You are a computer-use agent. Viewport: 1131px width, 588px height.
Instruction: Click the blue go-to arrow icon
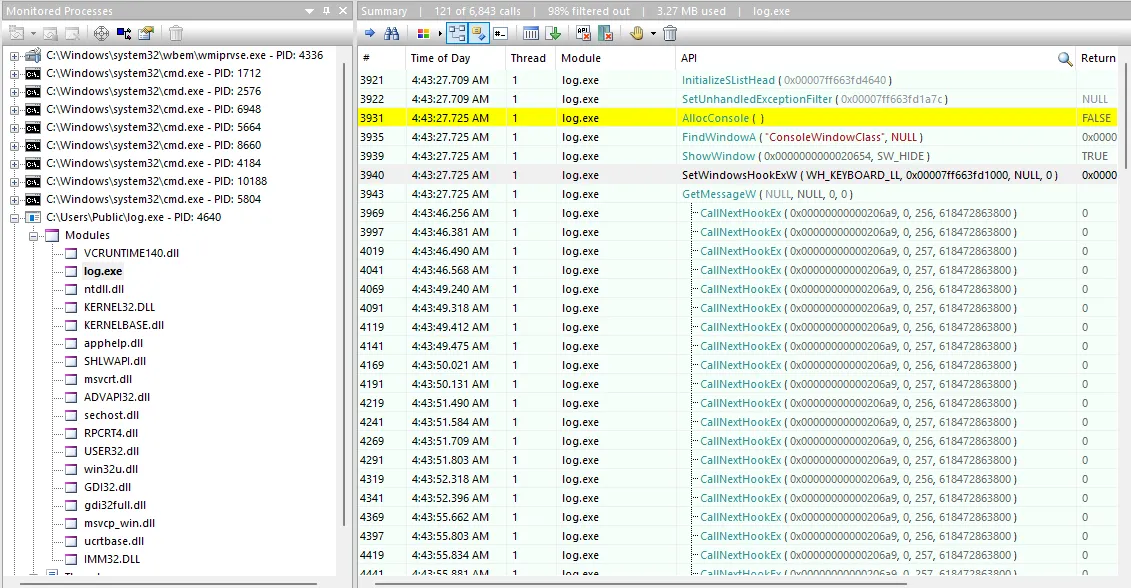(x=370, y=33)
